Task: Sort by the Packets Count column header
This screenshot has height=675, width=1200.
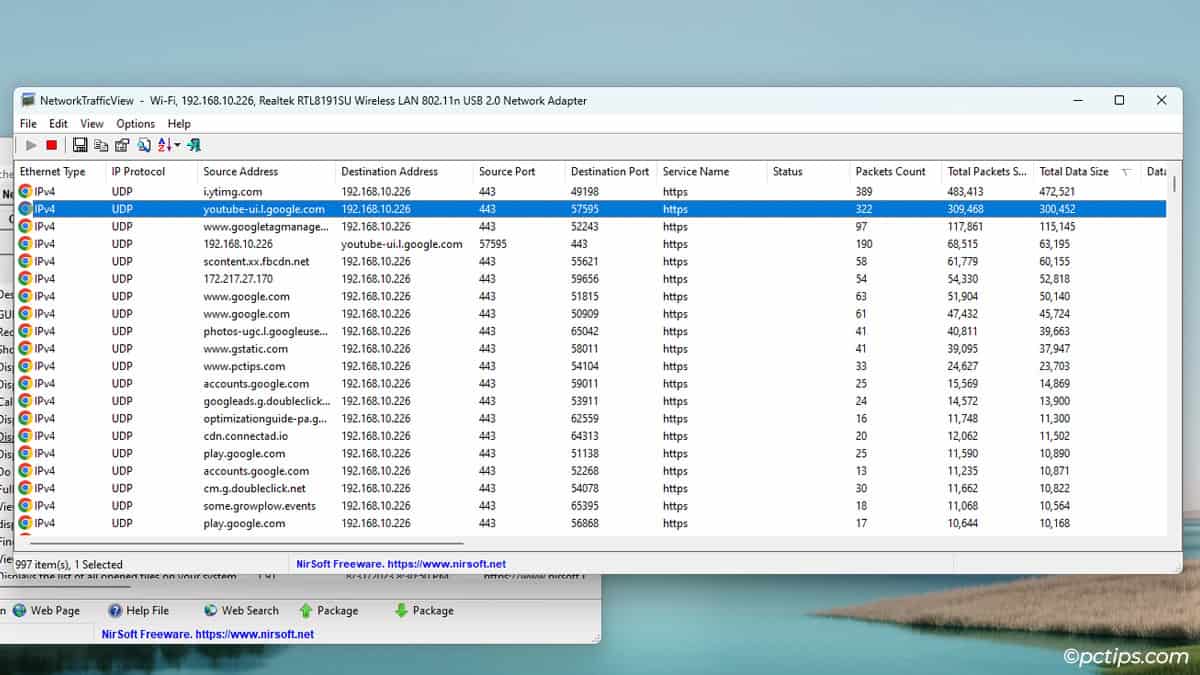Action: [x=897, y=171]
